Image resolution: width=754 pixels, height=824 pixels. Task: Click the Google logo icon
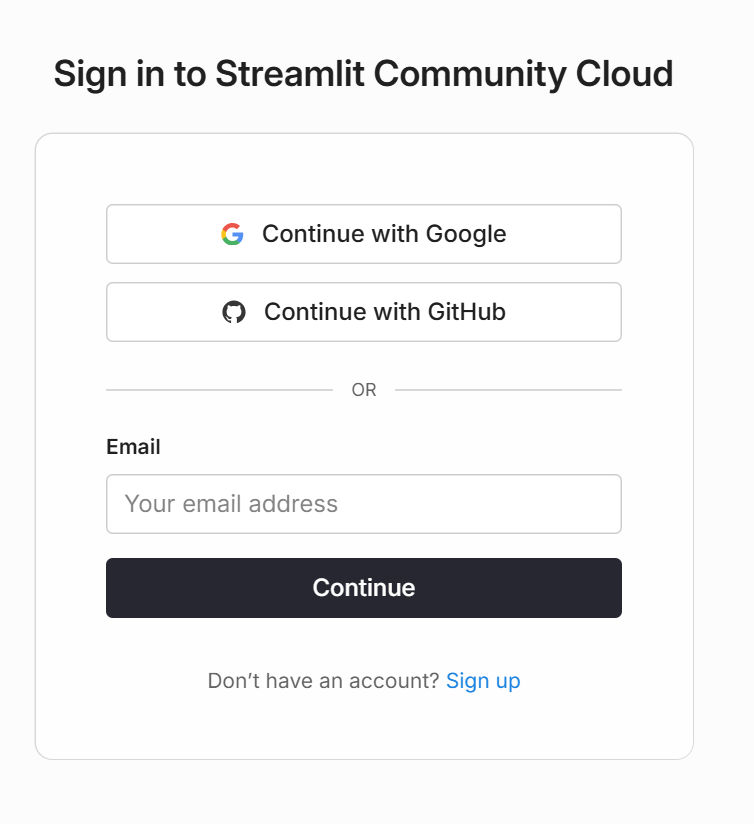tap(232, 234)
